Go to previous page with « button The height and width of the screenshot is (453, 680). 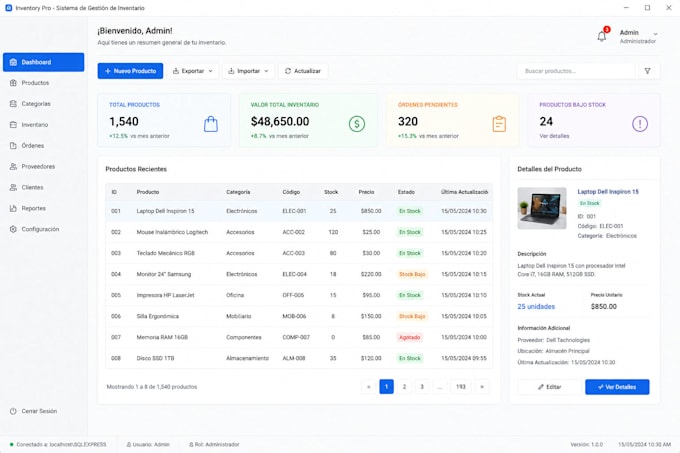[x=369, y=387]
